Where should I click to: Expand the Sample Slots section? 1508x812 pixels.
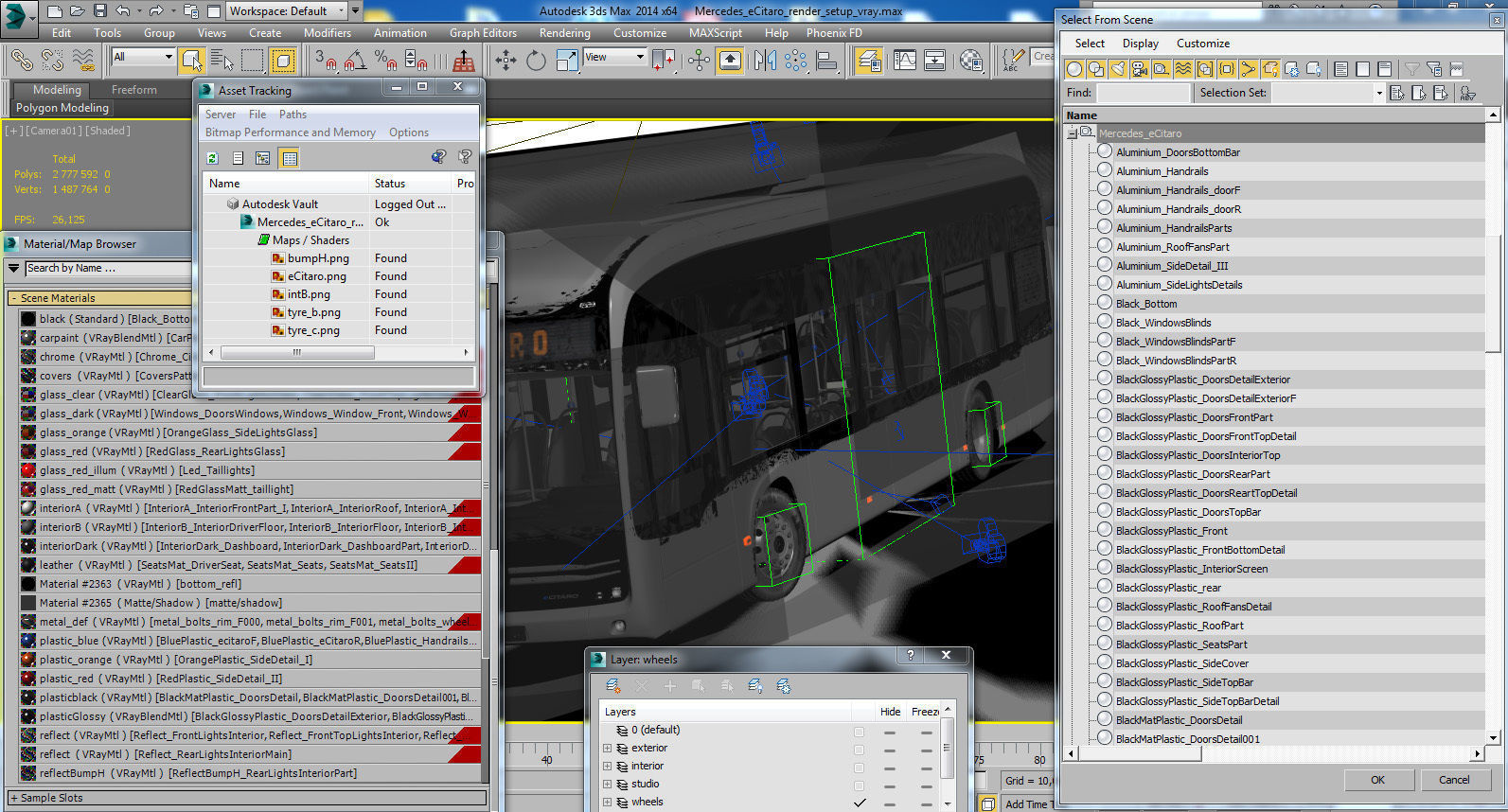pos(14,798)
